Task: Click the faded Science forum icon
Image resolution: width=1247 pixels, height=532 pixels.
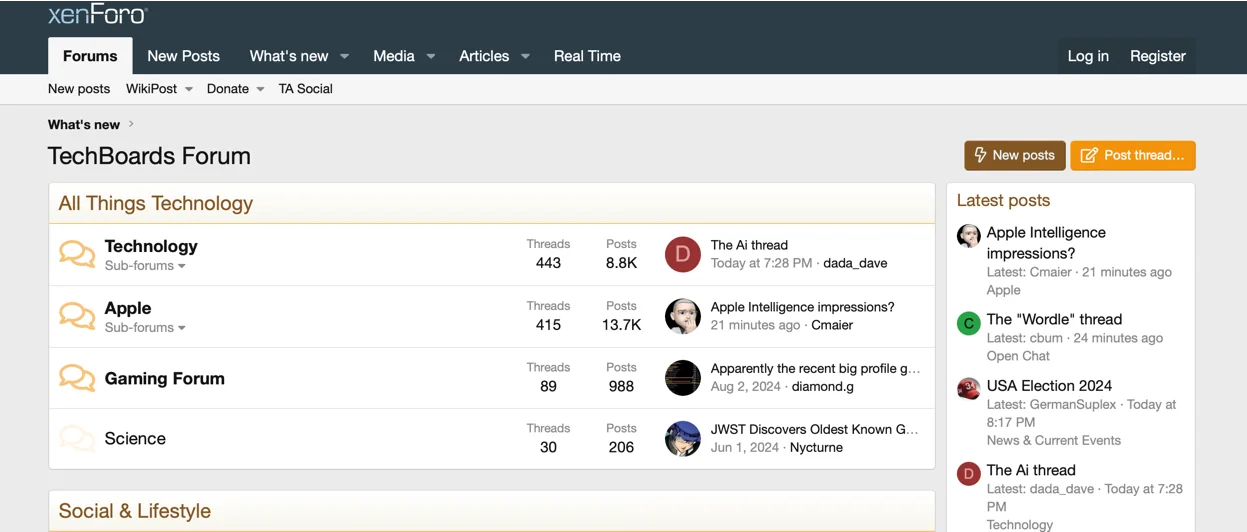Action: (76, 438)
